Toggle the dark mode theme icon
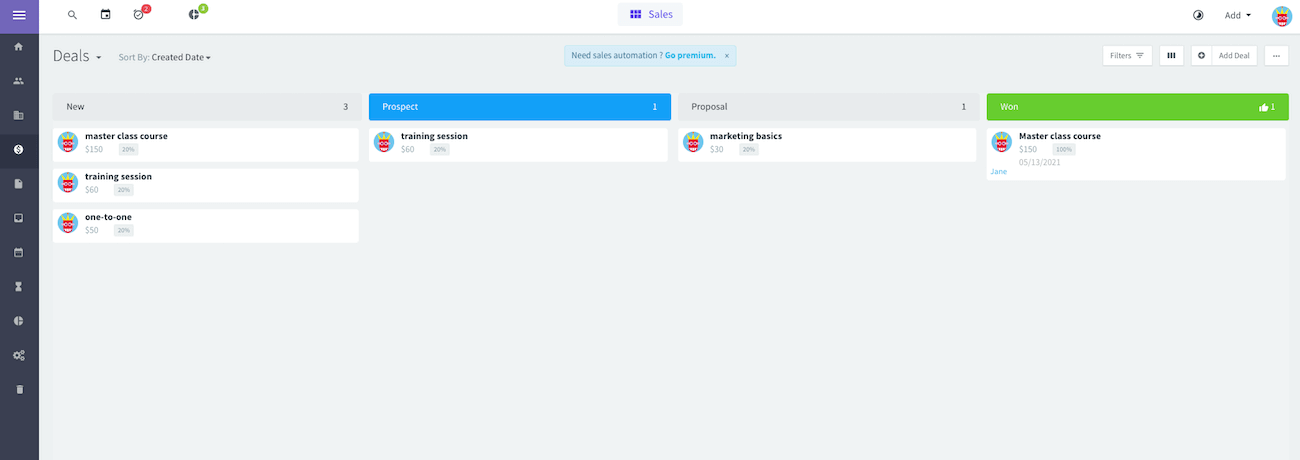This screenshot has height=460, width=1300. click(x=1199, y=15)
